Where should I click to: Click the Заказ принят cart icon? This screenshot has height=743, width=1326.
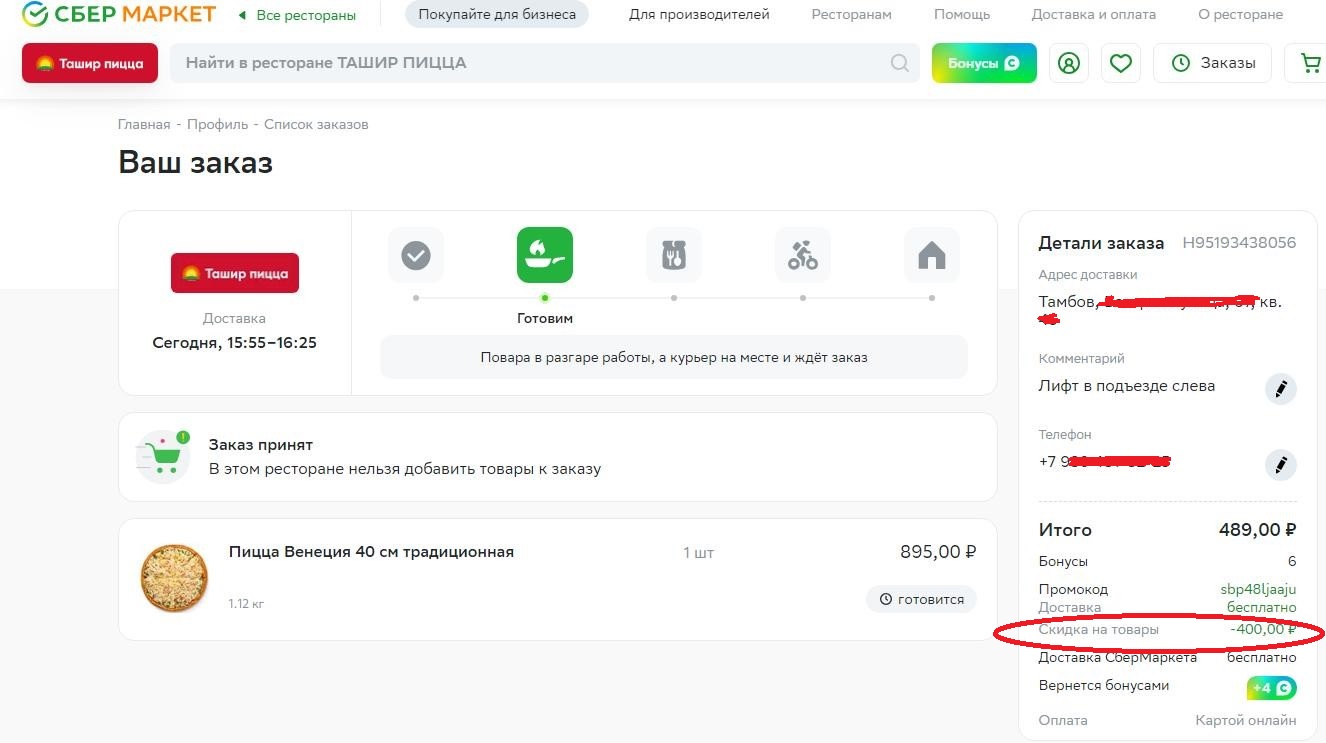[x=163, y=457]
